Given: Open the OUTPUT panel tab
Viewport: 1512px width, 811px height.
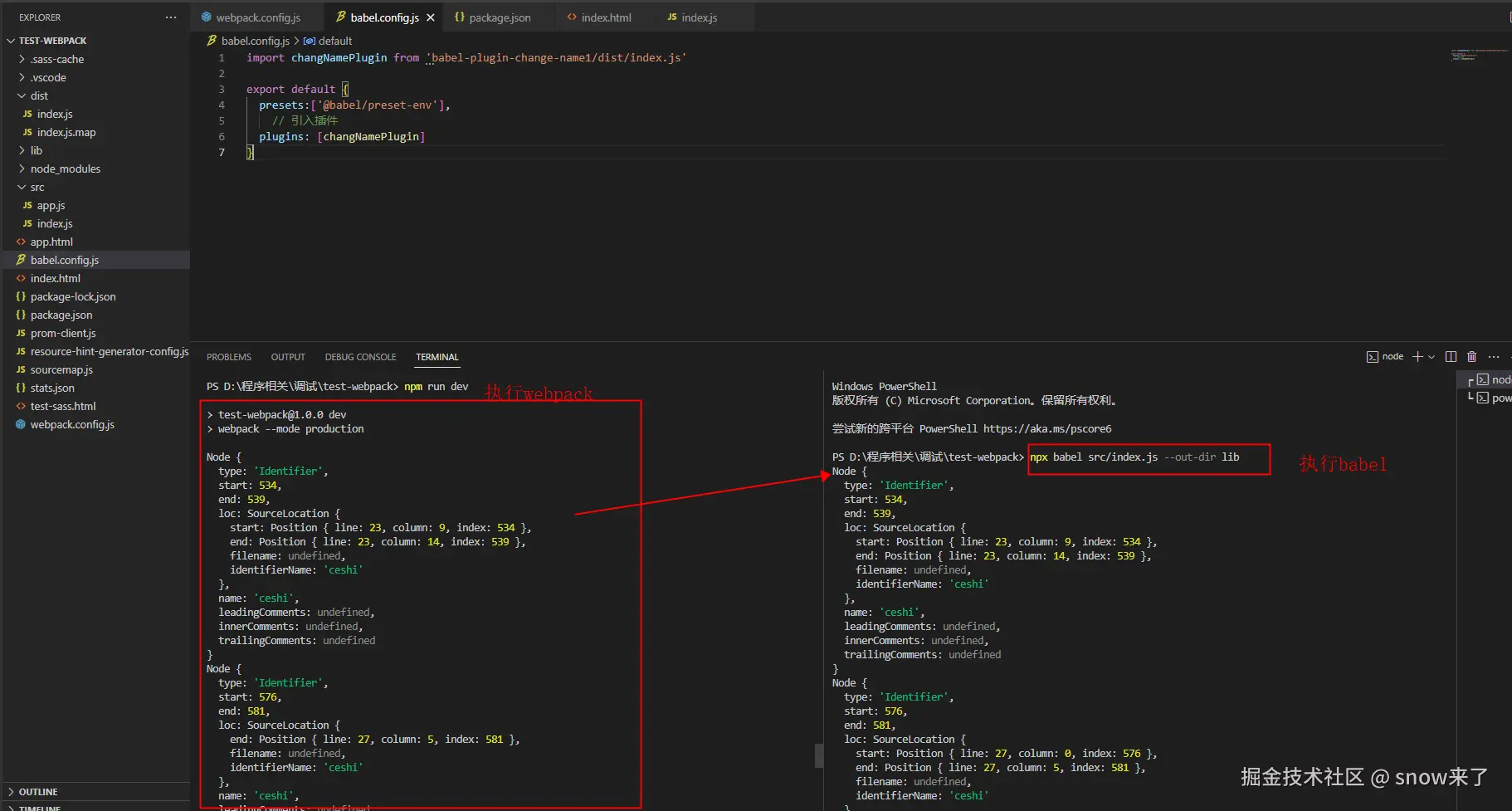Looking at the screenshot, I should click(x=288, y=357).
